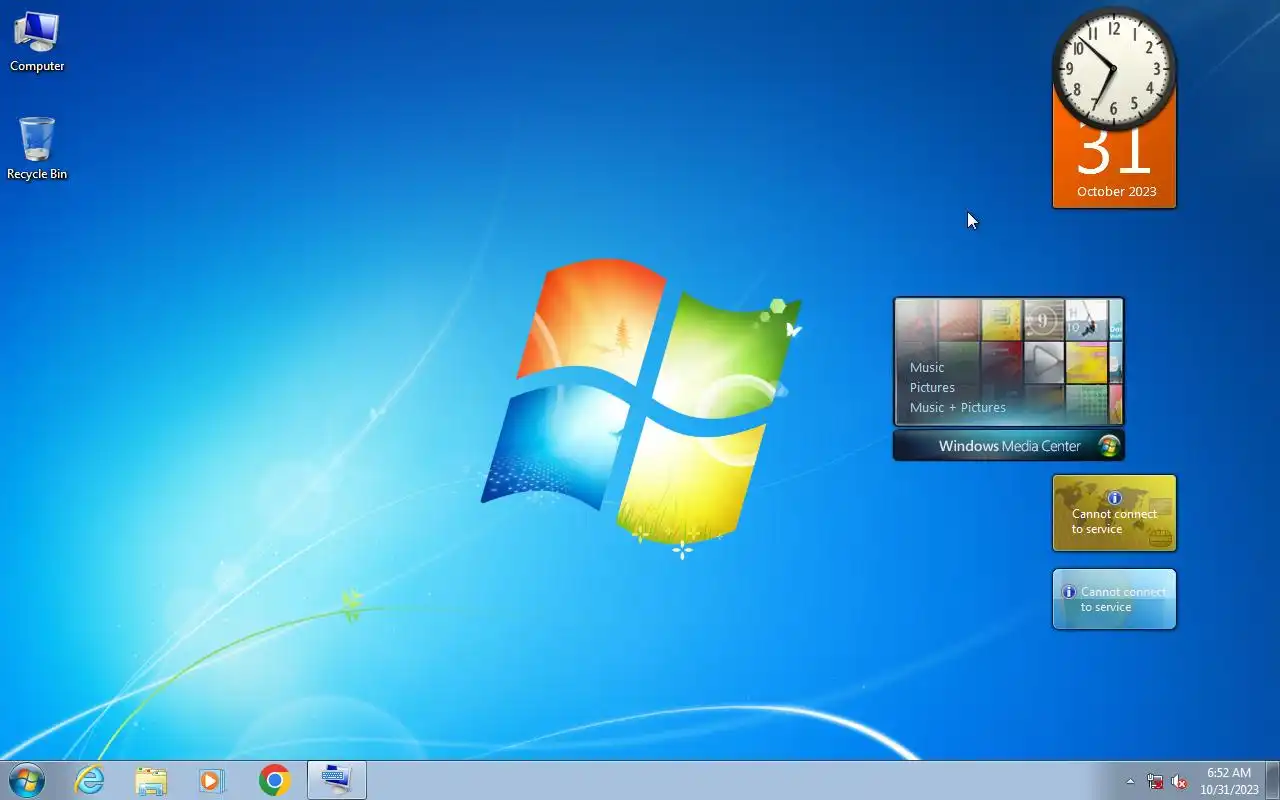Viewport: 1280px width, 800px height.
Task: Click the play thumbnail in Media Center gadget
Action: (1044, 362)
